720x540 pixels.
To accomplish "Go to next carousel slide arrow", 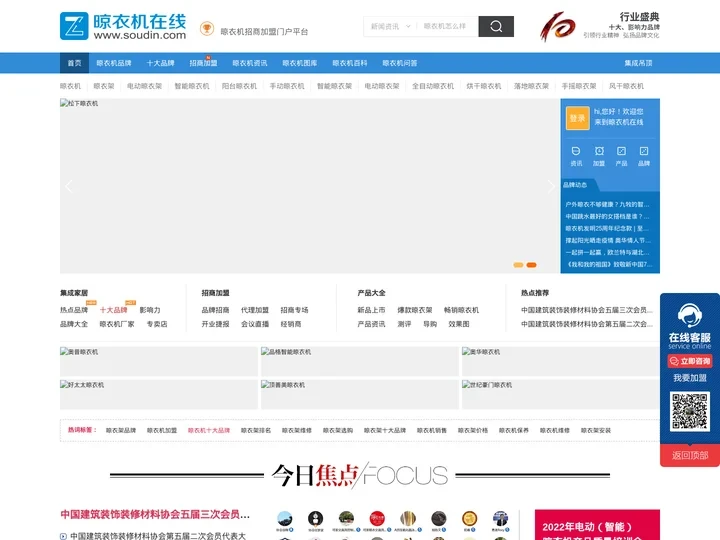I will click(x=551, y=186).
